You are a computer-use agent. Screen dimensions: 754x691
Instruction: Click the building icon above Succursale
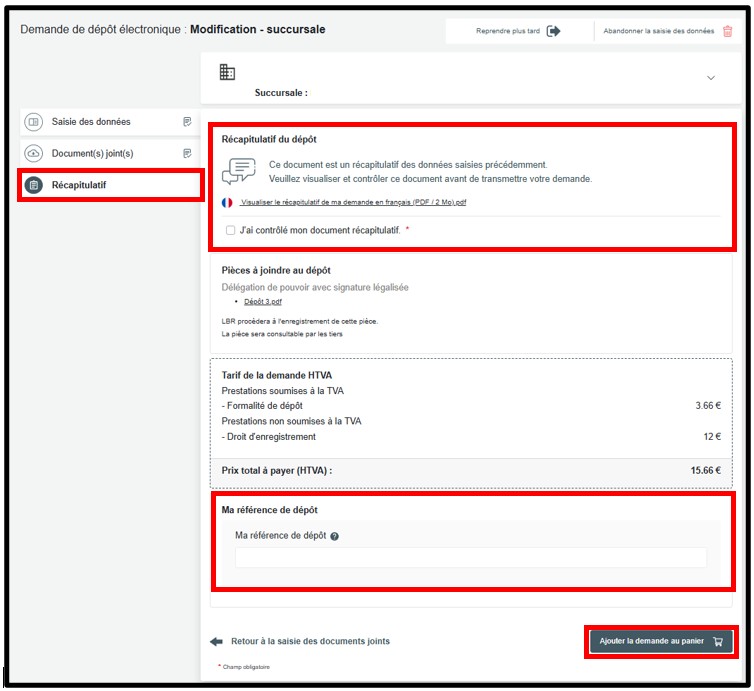(227, 72)
